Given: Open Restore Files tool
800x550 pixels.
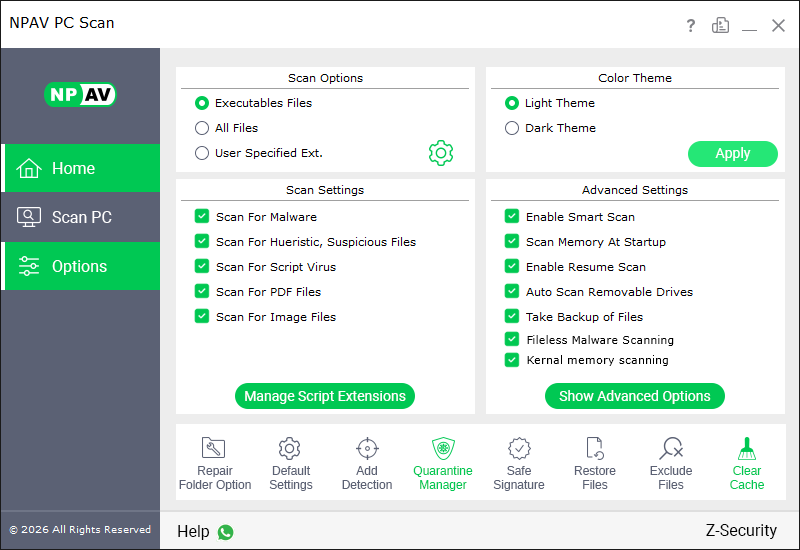Looking at the screenshot, I should point(595,464).
